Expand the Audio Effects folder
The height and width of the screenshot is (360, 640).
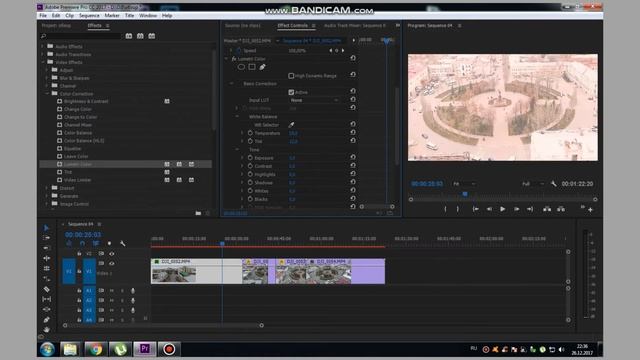(42, 46)
